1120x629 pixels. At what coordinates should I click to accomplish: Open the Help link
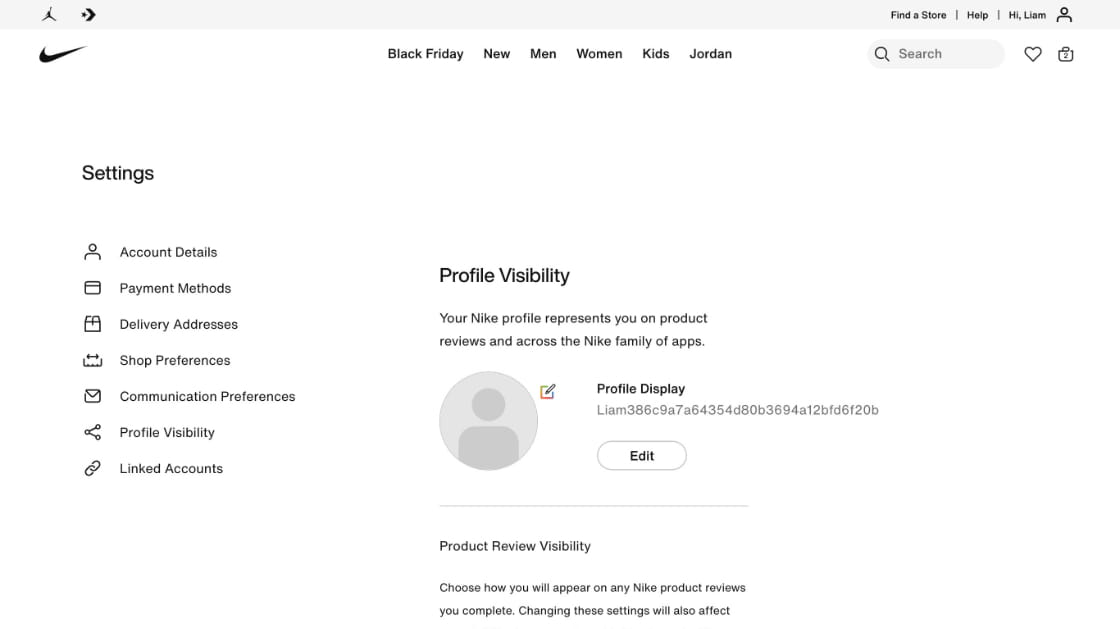(x=977, y=15)
